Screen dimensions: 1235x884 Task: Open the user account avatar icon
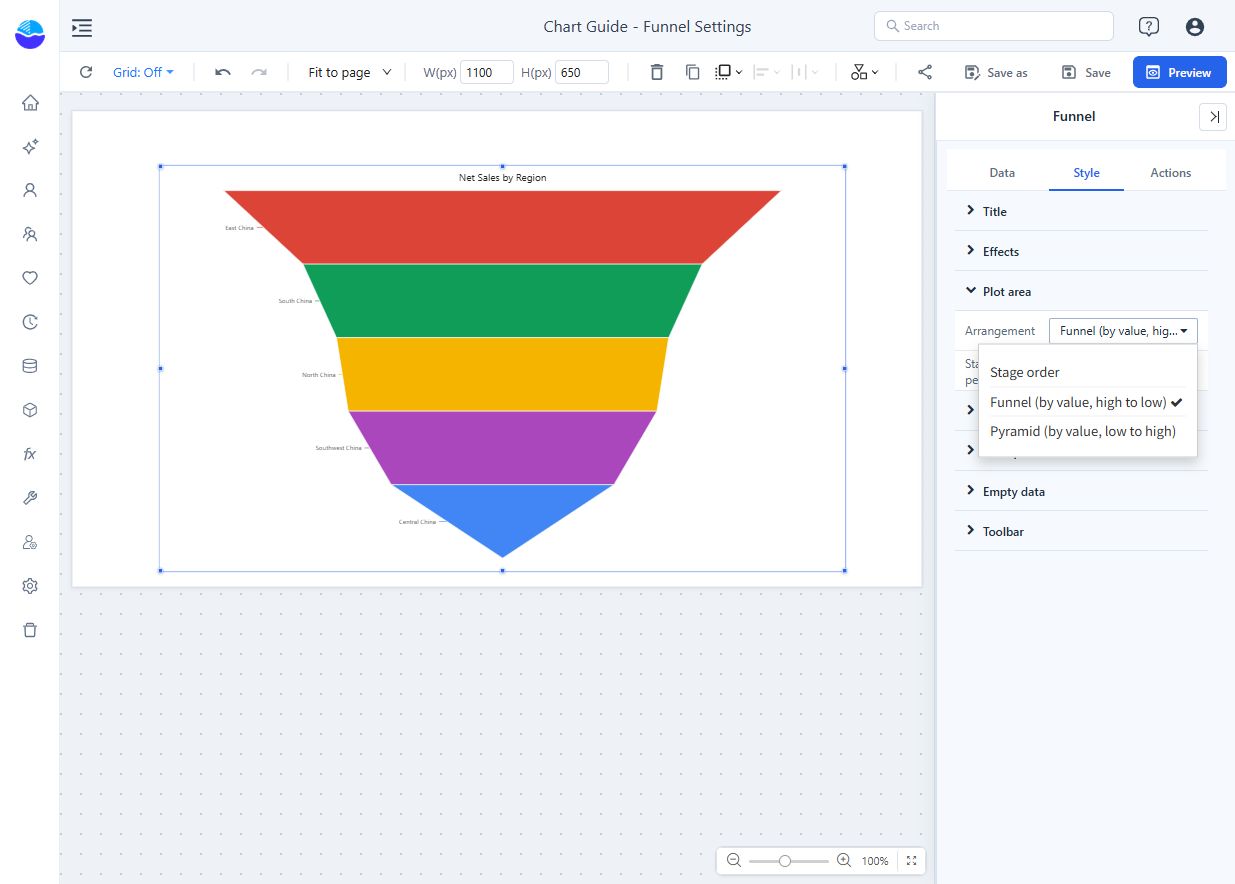click(1194, 27)
